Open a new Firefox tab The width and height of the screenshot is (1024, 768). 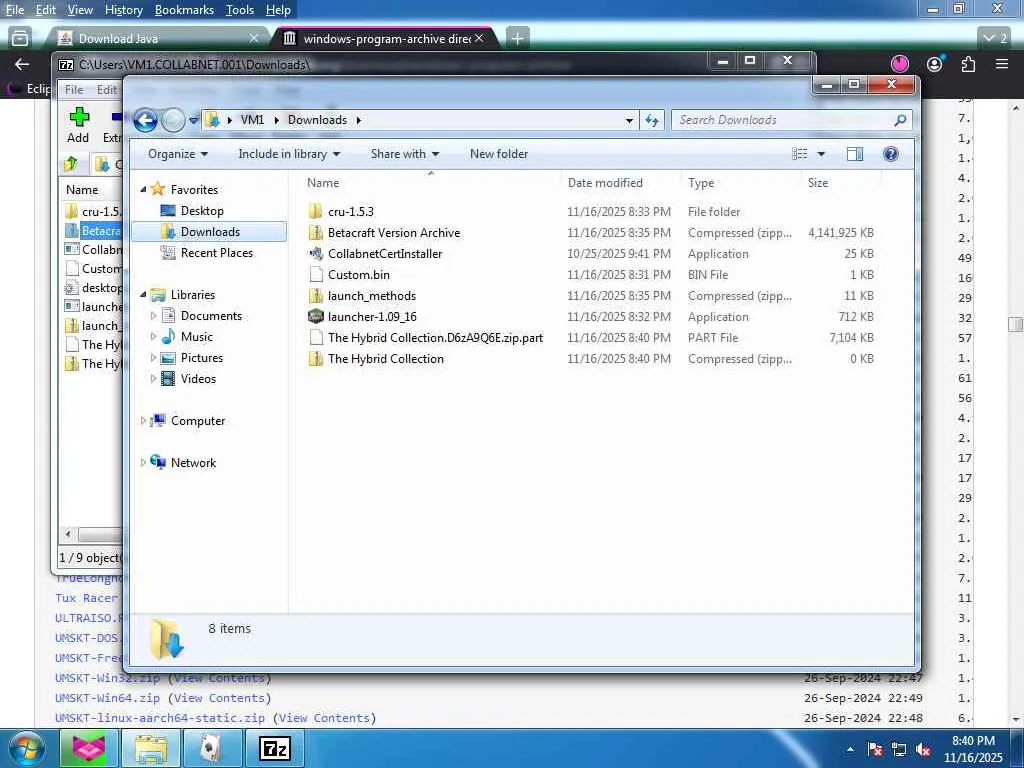coord(517,39)
